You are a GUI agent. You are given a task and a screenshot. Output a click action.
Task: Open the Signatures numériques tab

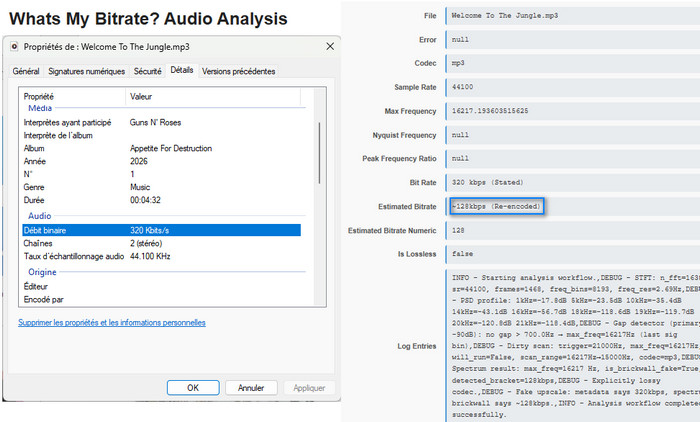pyautogui.click(x=87, y=71)
